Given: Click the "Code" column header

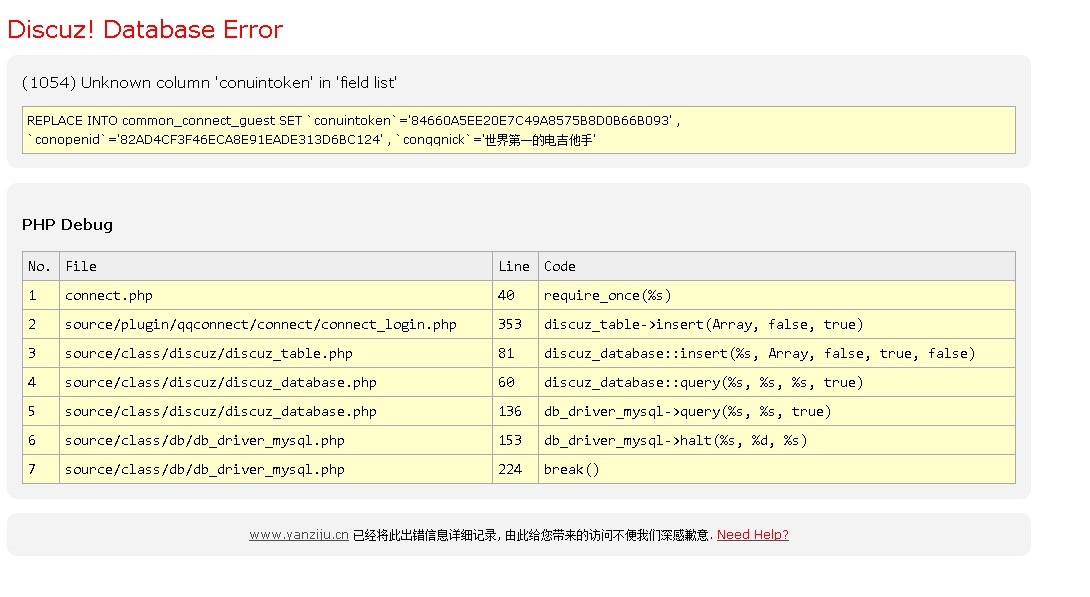Looking at the screenshot, I should point(560,266).
